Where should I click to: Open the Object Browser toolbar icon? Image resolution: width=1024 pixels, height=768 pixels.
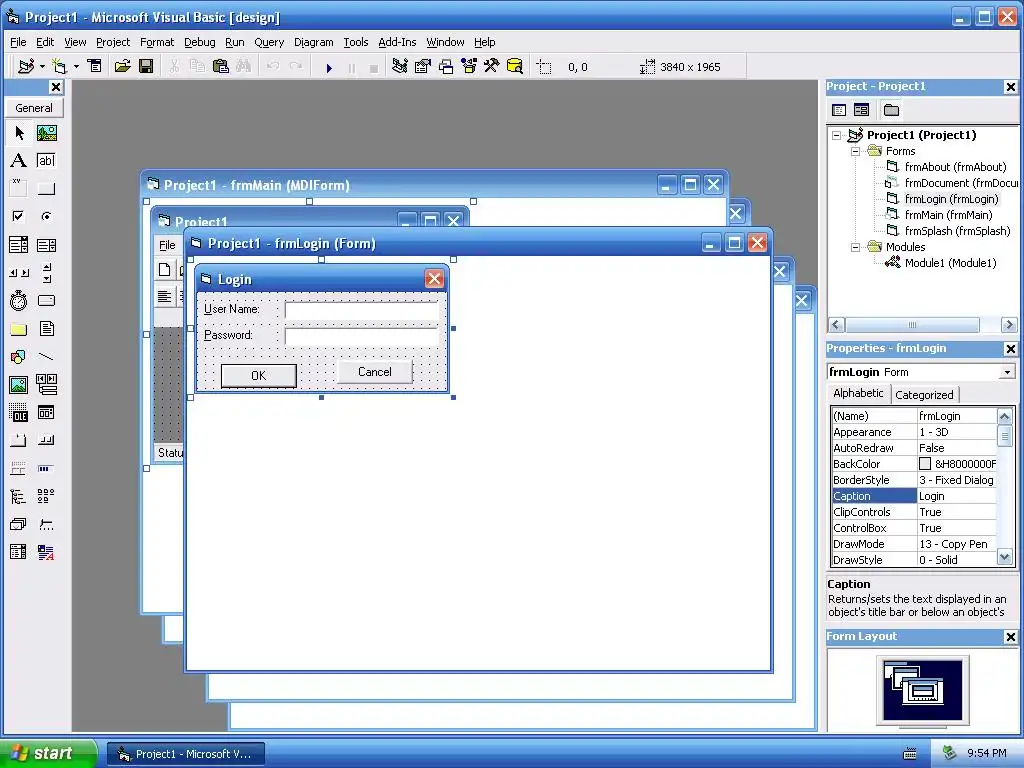point(469,66)
